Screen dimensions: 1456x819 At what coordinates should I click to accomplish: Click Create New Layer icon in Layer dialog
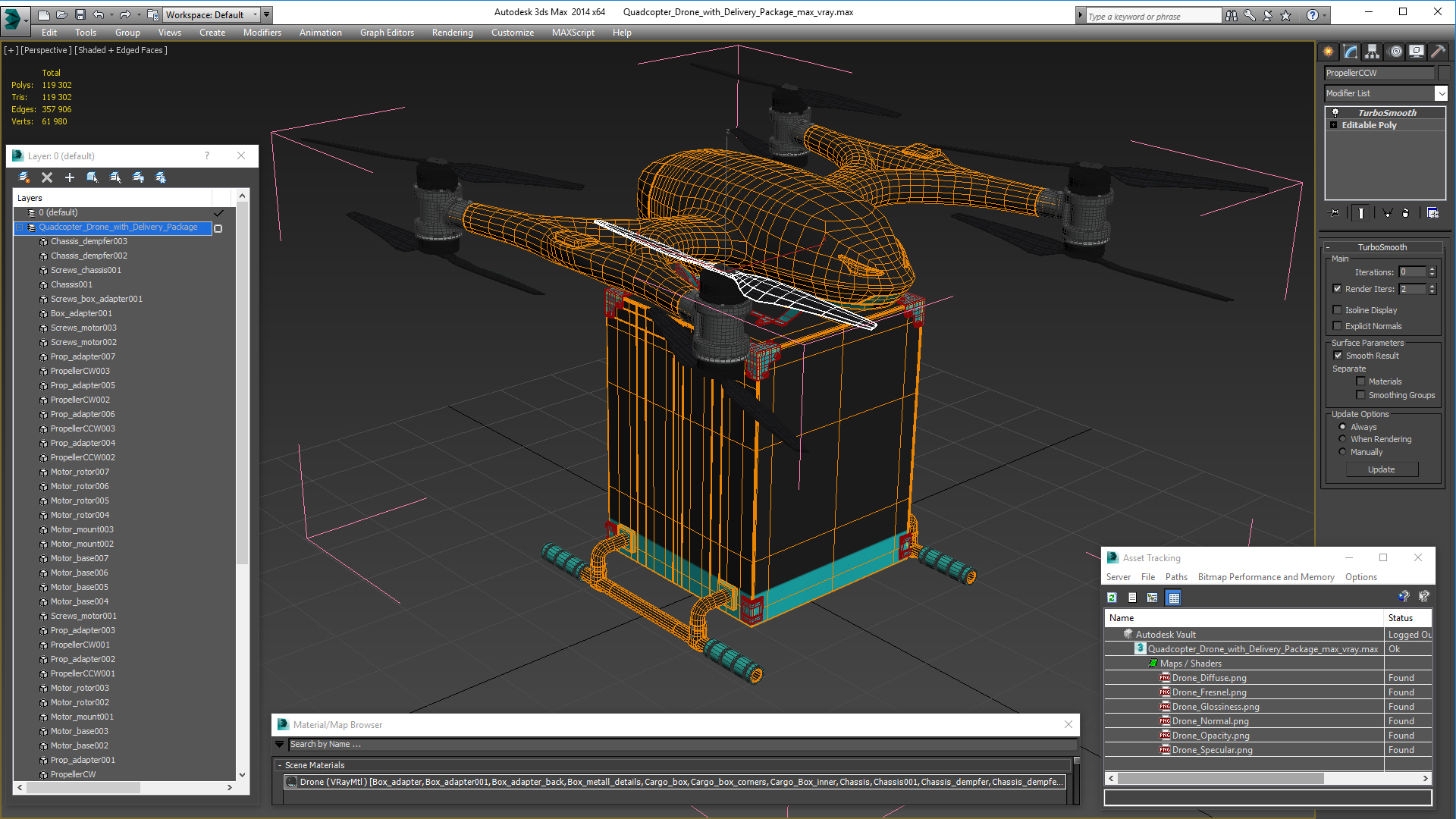click(x=24, y=177)
